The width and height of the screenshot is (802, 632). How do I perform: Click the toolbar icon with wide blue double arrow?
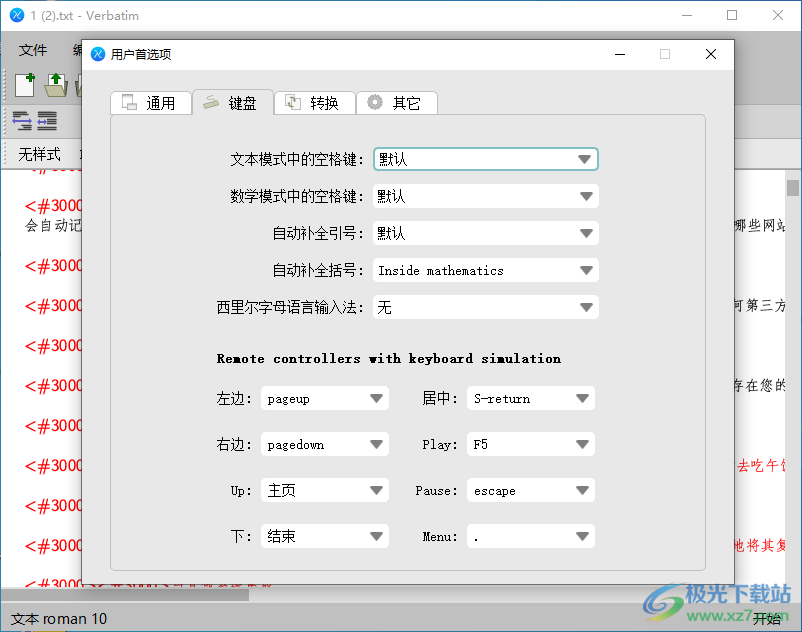click(x=22, y=121)
